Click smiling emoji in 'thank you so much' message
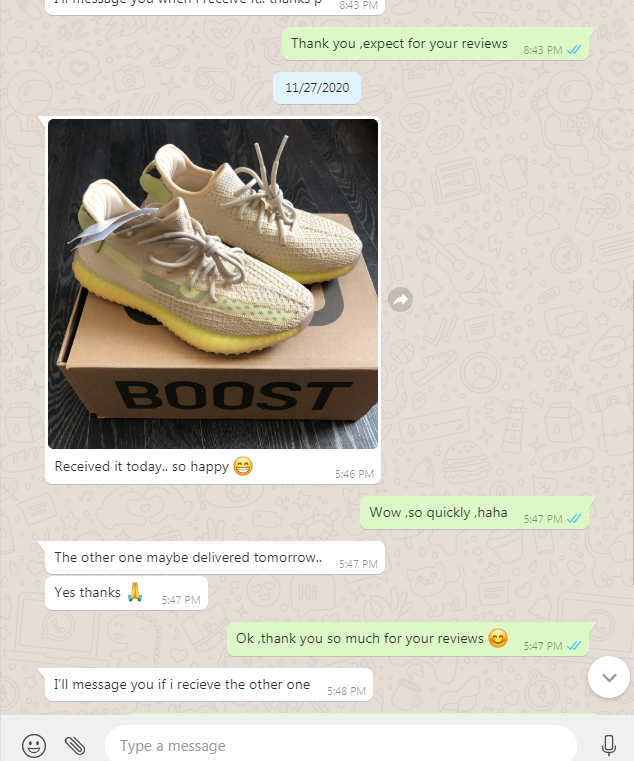The height and width of the screenshot is (761, 634). coord(498,638)
